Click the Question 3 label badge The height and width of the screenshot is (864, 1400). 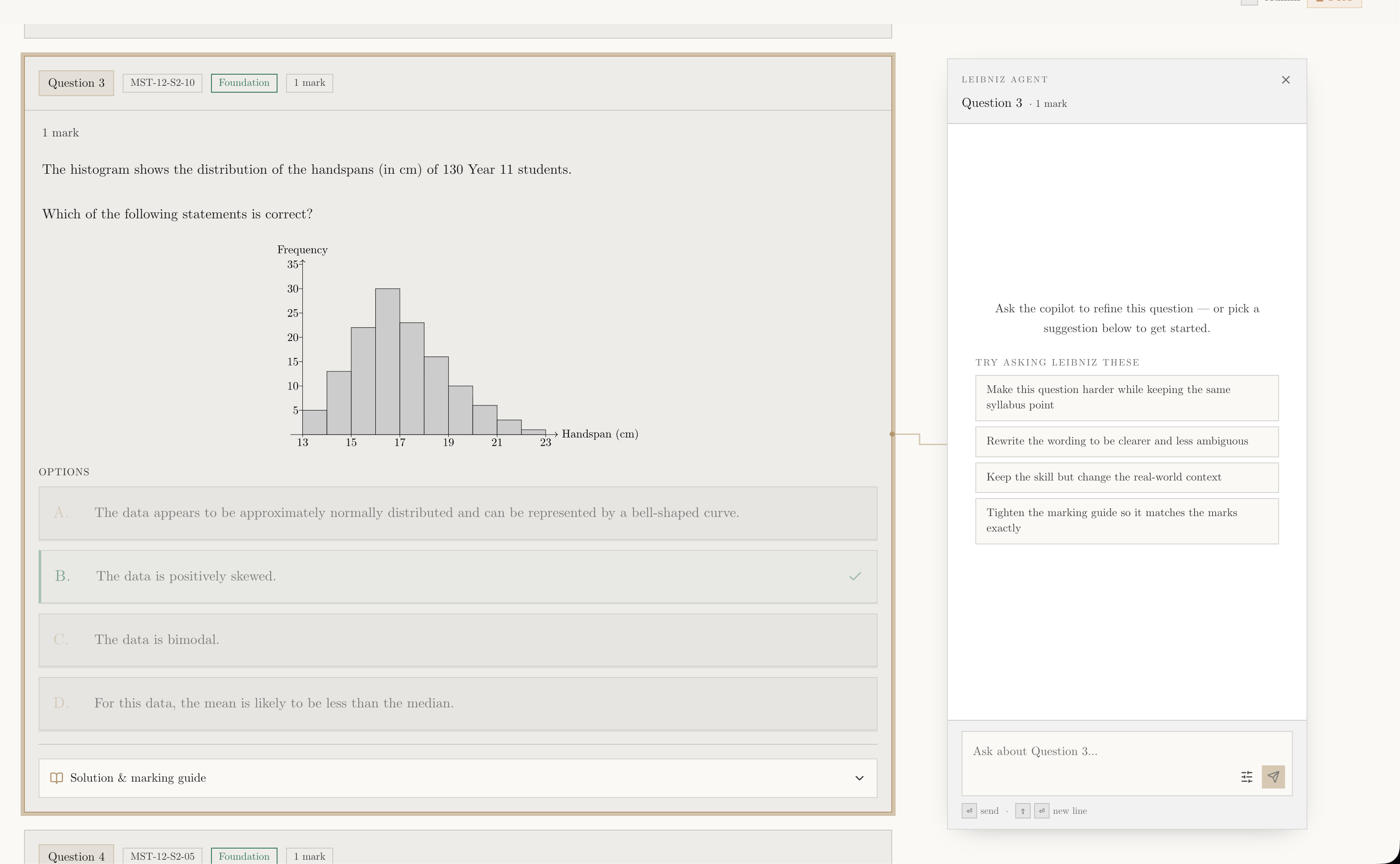click(x=76, y=83)
